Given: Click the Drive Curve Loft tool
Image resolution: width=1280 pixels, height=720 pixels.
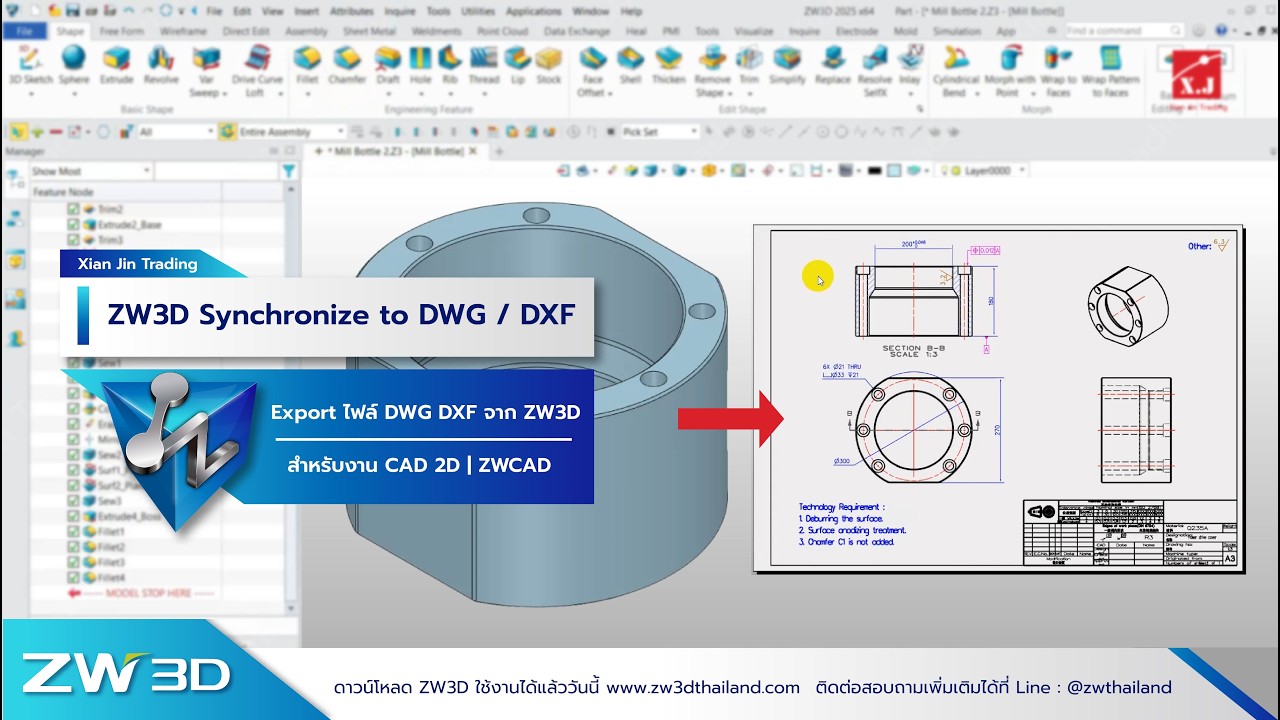Looking at the screenshot, I should [257, 72].
